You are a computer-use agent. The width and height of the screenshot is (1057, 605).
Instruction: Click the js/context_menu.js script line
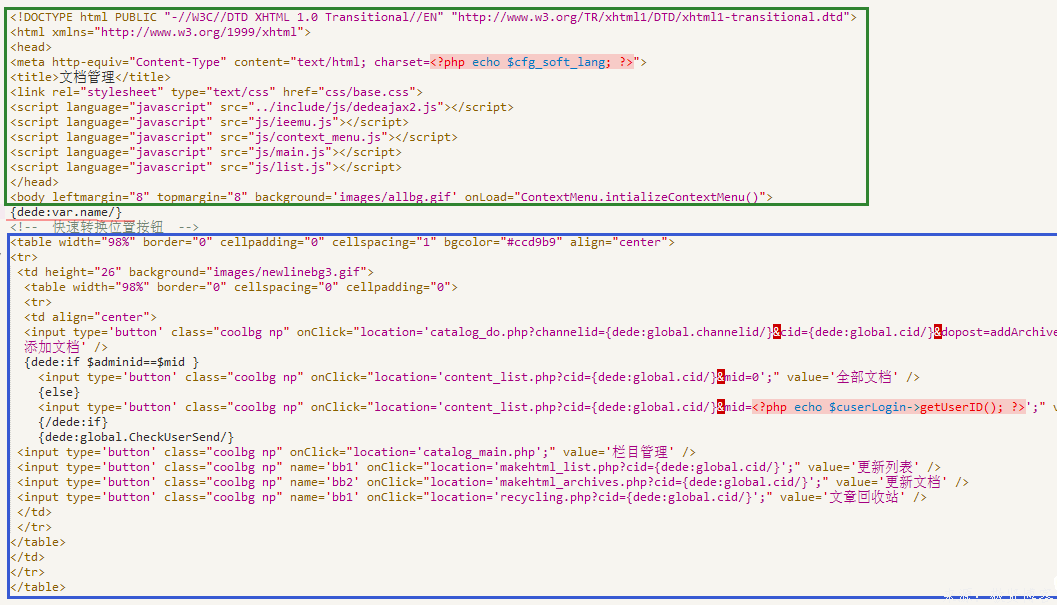click(x=234, y=137)
